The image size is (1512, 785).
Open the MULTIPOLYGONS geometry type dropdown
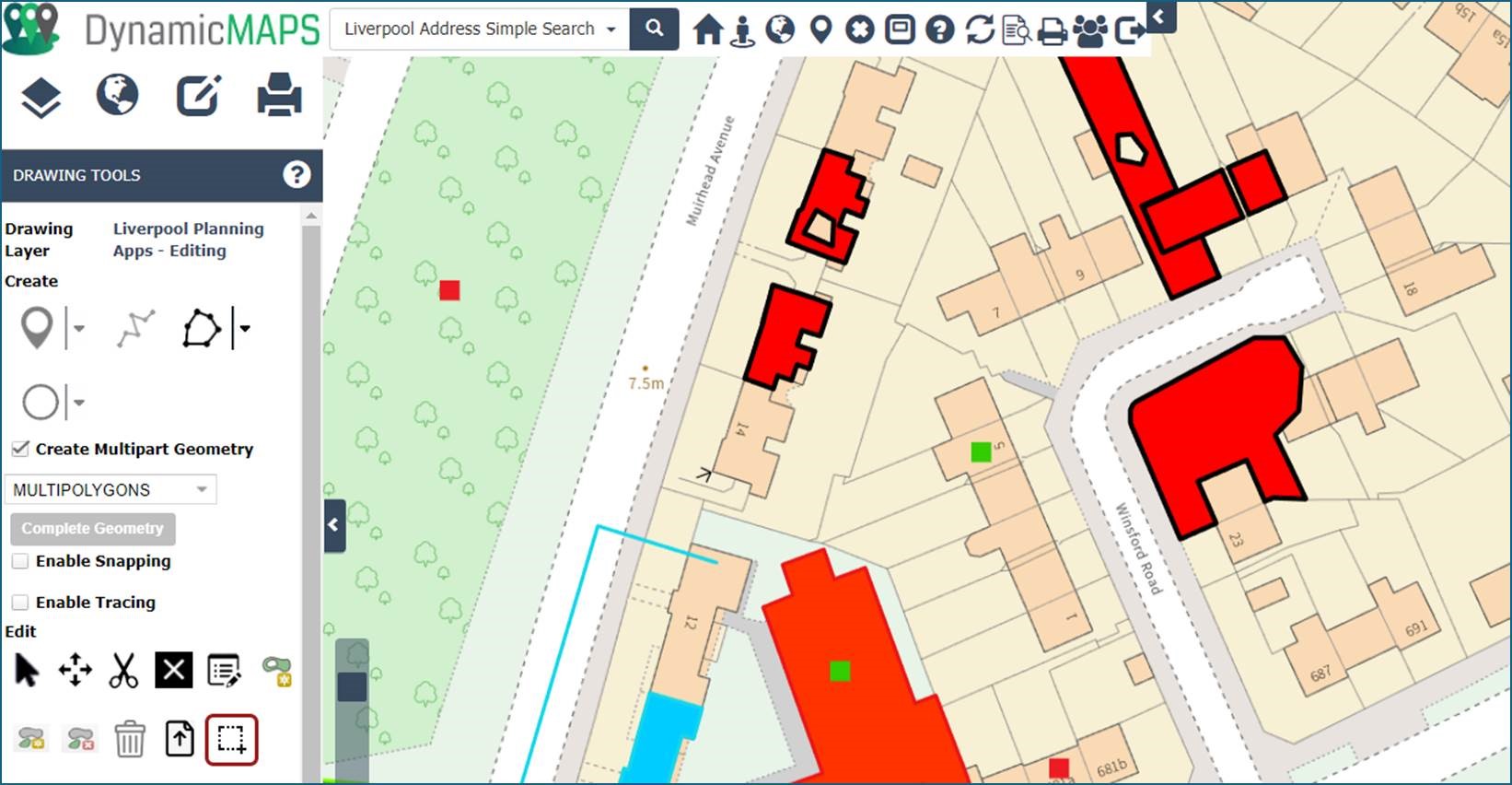110,489
